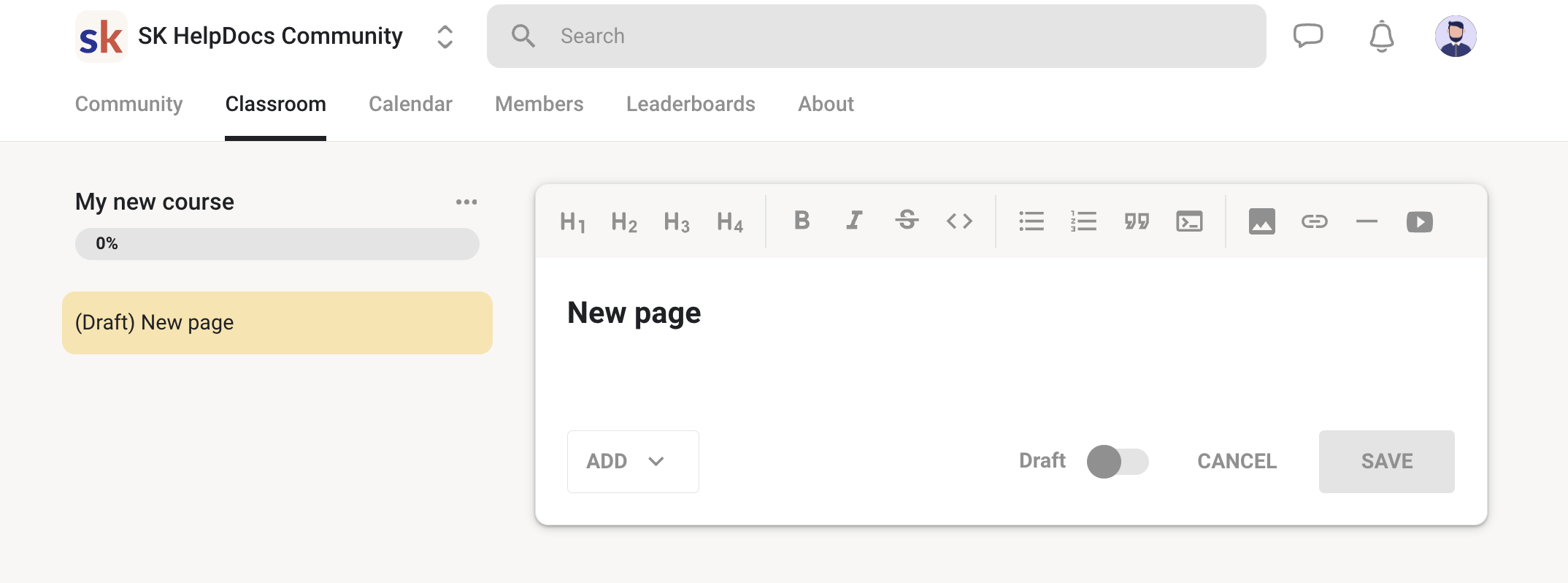Open the course options ellipsis menu

(x=466, y=202)
